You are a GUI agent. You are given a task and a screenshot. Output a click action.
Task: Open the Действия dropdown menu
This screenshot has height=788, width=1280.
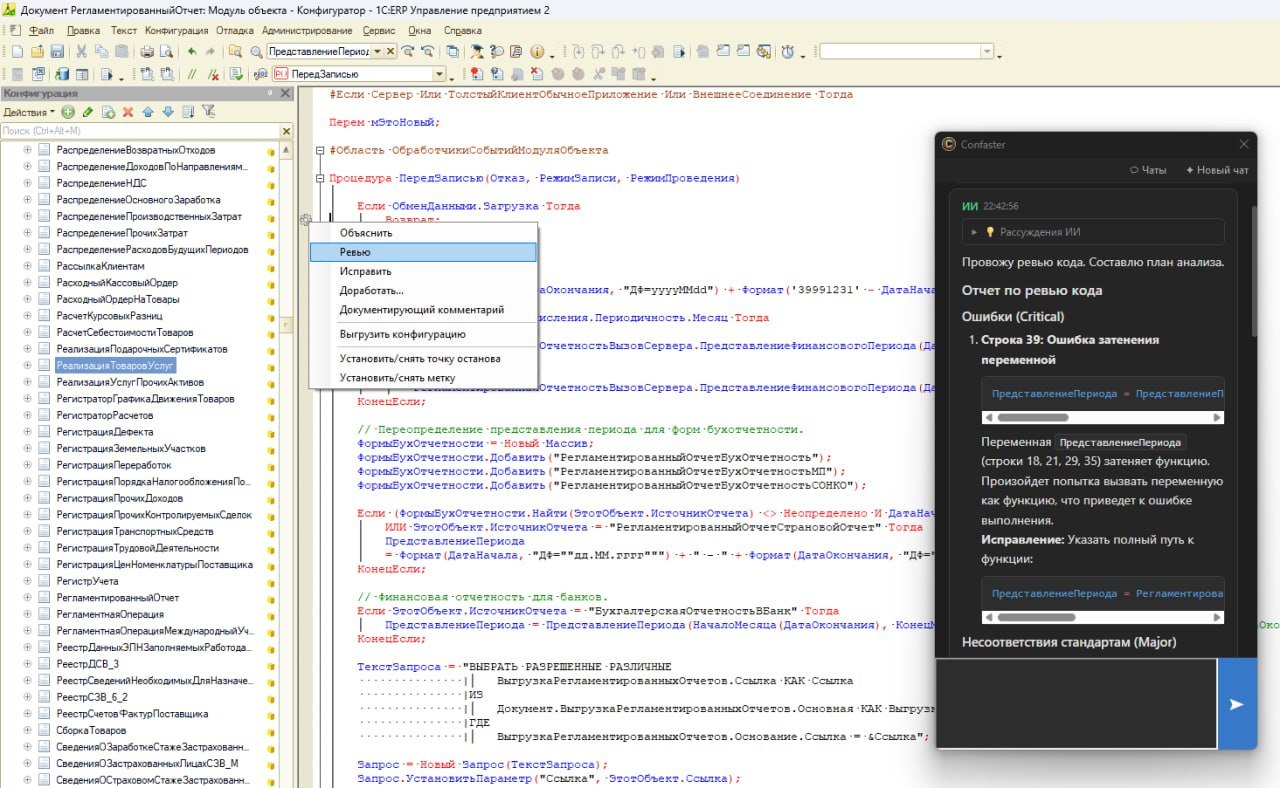click(x=29, y=112)
